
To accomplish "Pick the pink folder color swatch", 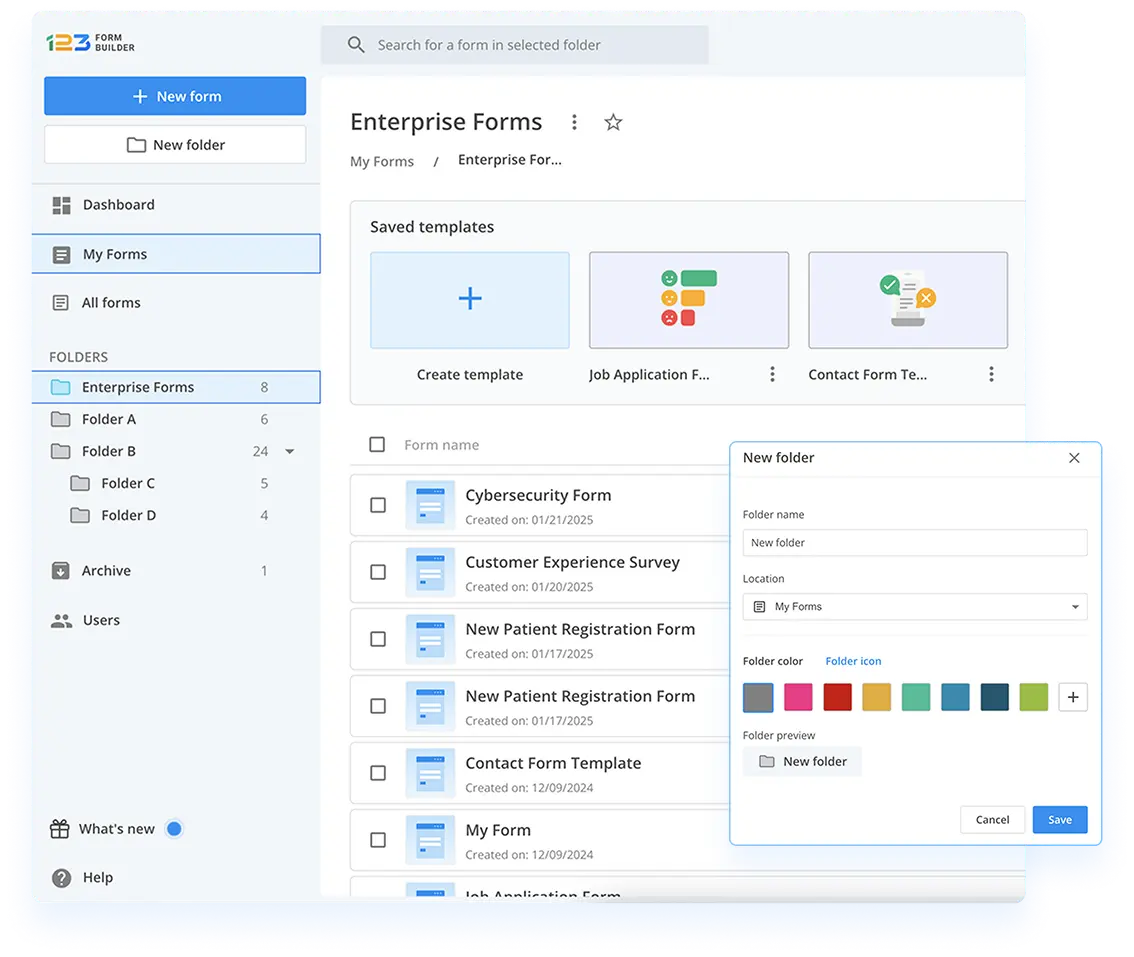I will [x=797, y=697].
